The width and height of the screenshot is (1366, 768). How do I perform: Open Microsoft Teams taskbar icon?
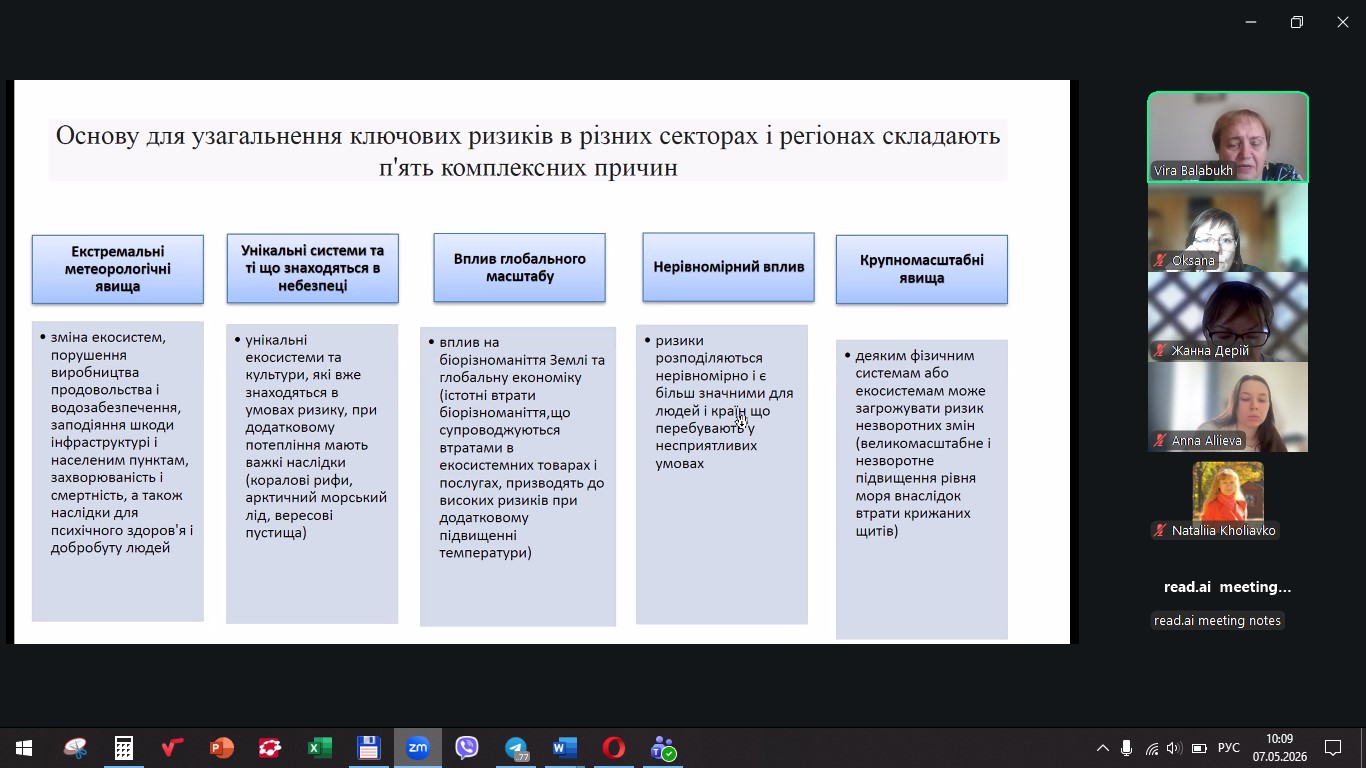pyautogui.click(x=663, y=748)
